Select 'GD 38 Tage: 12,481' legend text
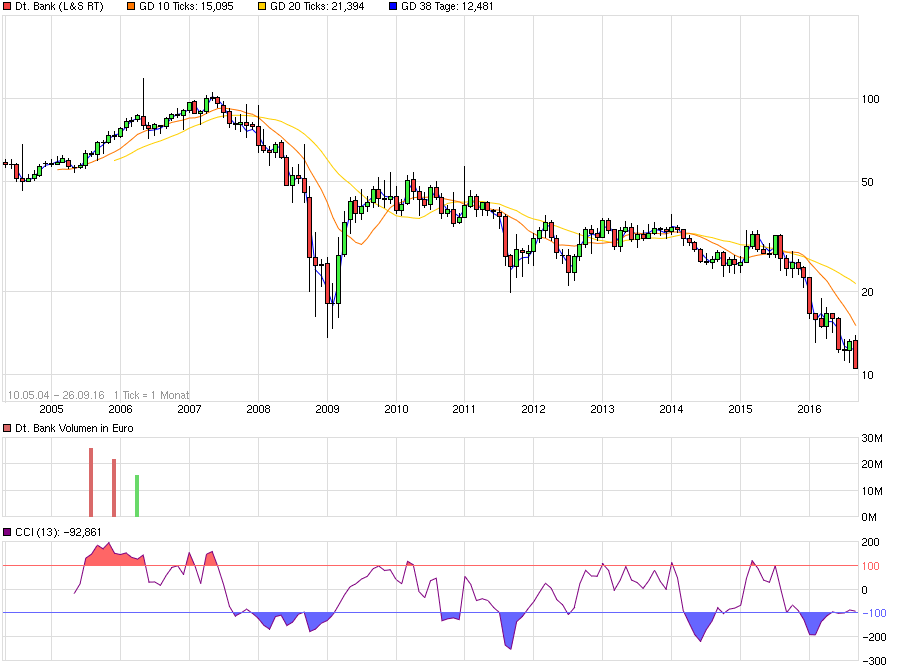 pyautogui.click(x=447, y=7)
